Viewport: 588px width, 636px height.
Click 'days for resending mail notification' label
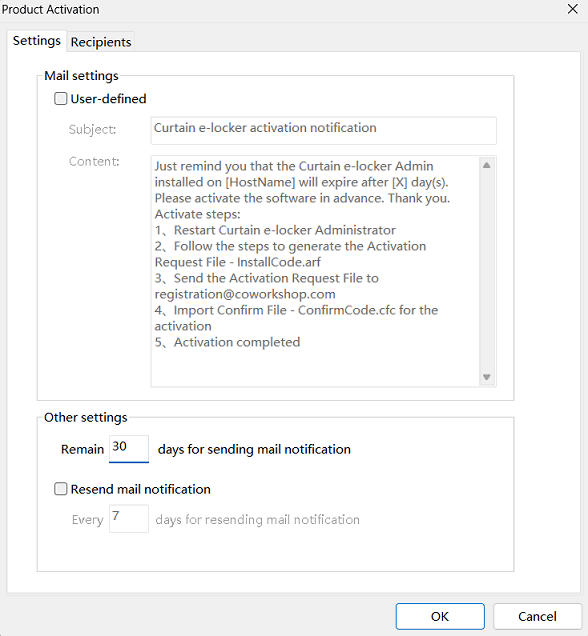(x=258, y=520)
